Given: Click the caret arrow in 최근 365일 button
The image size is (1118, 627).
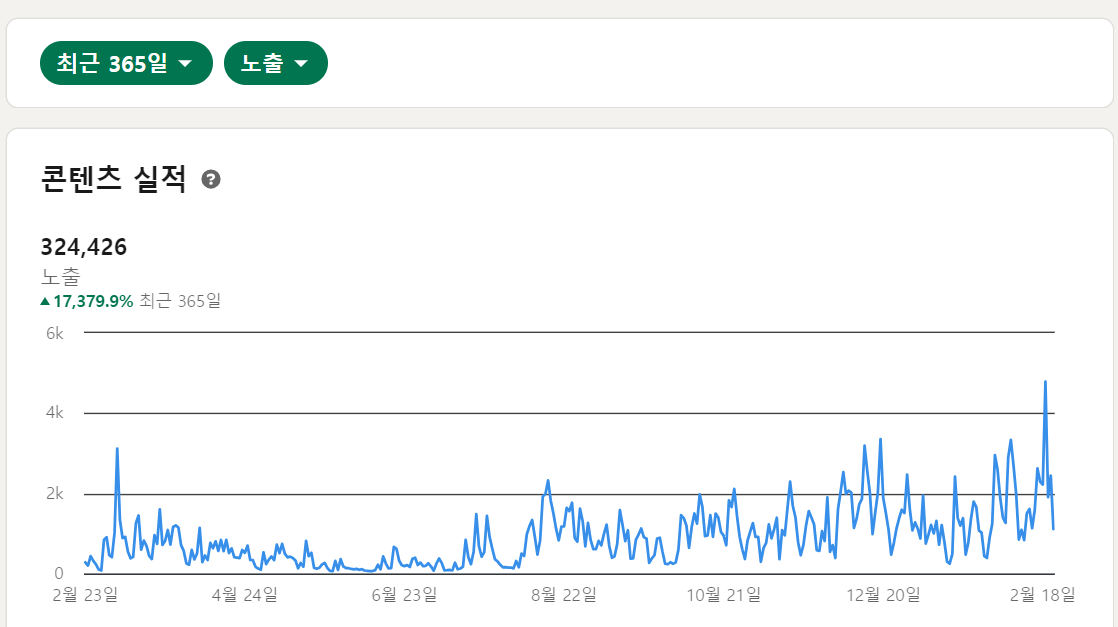Looking at the screenshot, I should coord(185,63).
